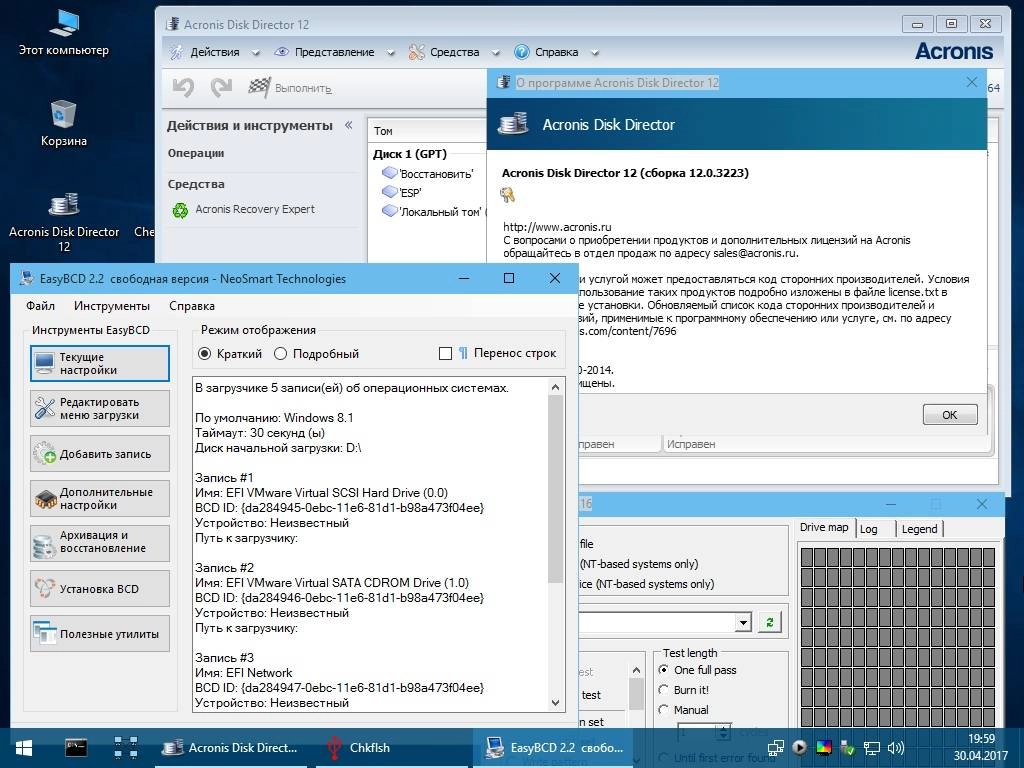Click Дополнительные настройки button
Viewport: 1024px width, 768px height.
[100, 498]
